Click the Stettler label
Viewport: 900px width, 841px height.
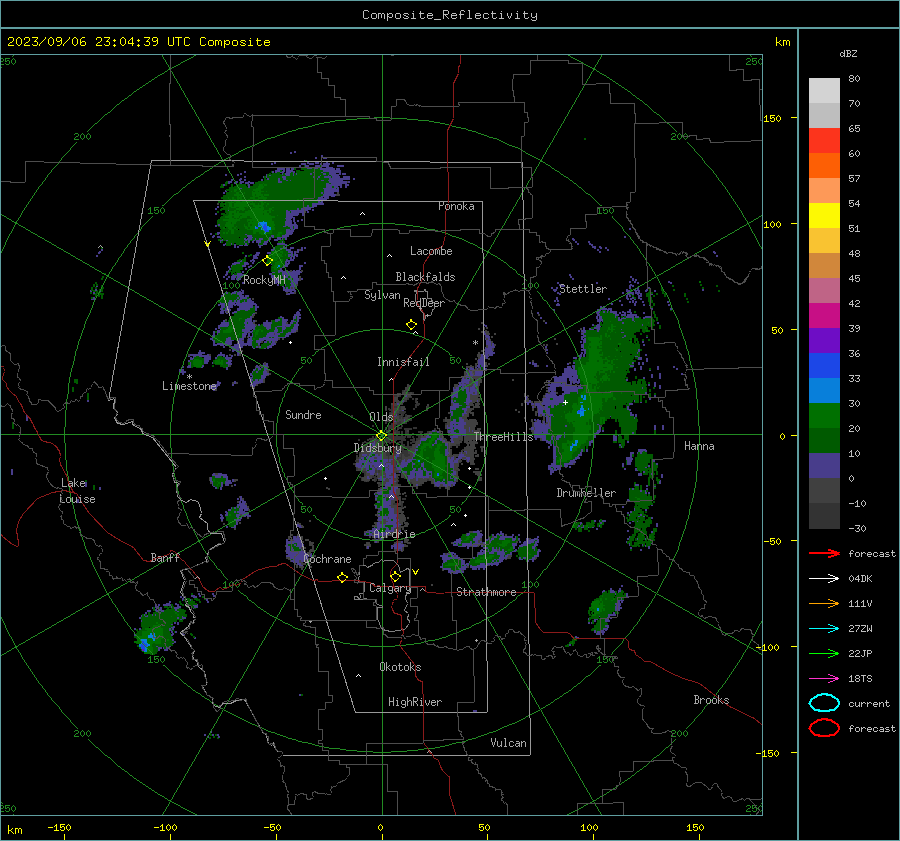(583, 289)
